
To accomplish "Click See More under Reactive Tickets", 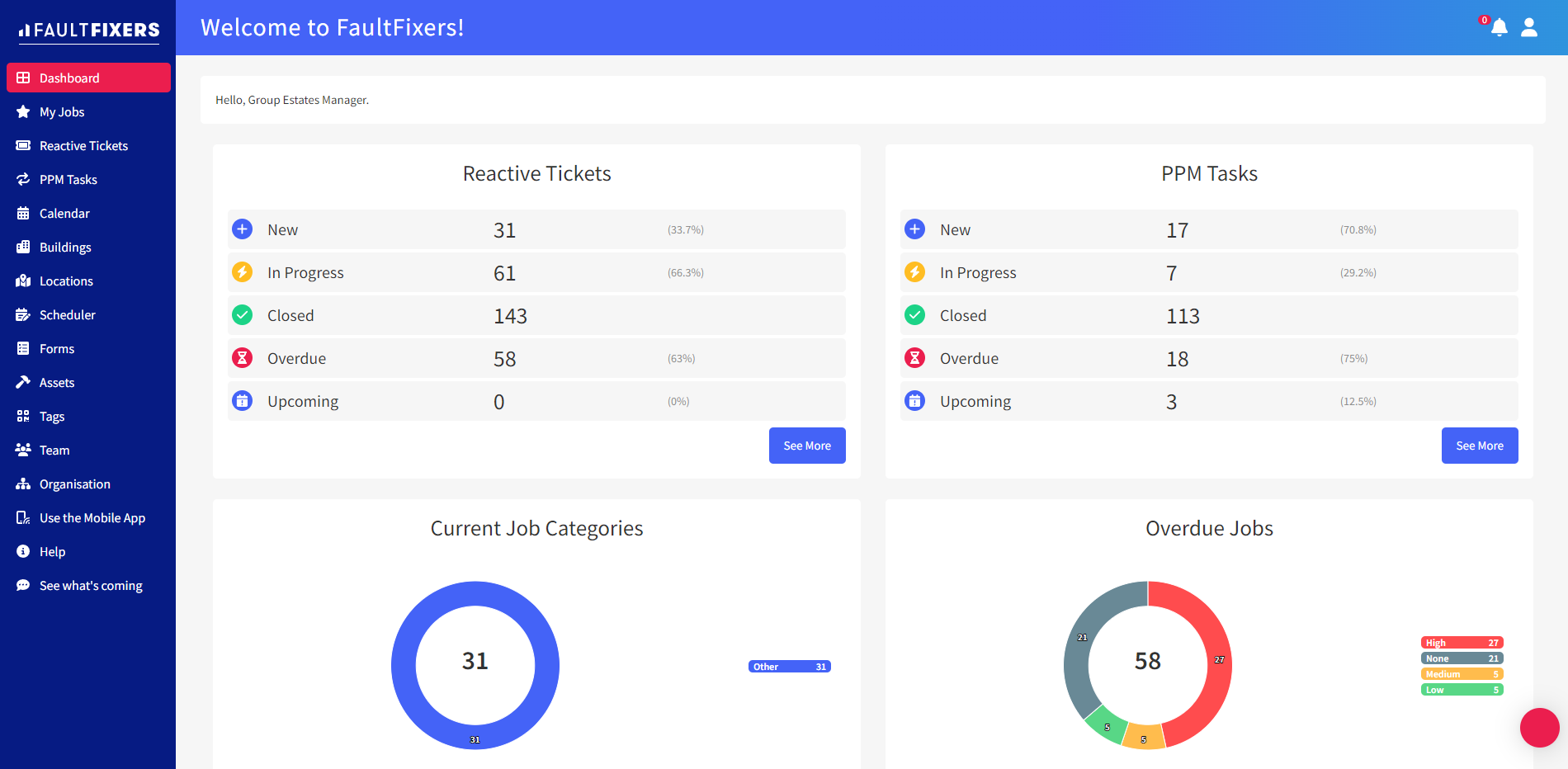I will click(806, 445).
